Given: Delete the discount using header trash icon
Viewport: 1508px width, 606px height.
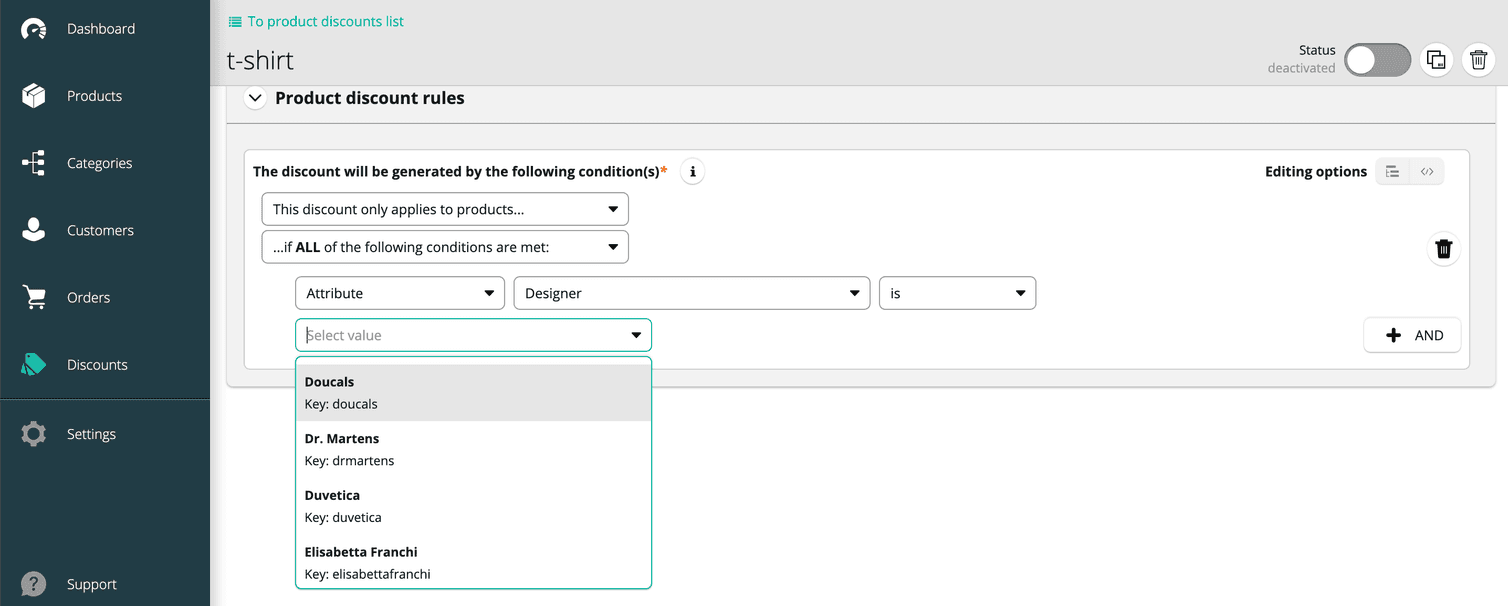Looking at the screenshot, I should (x=1478, y=59).
